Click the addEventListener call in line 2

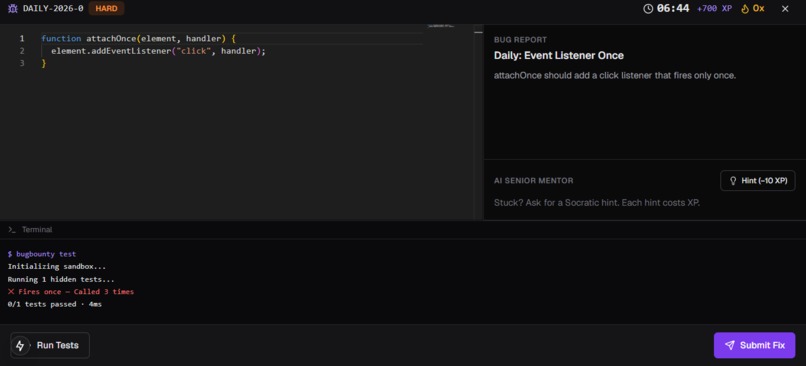(x=132, y=51)
